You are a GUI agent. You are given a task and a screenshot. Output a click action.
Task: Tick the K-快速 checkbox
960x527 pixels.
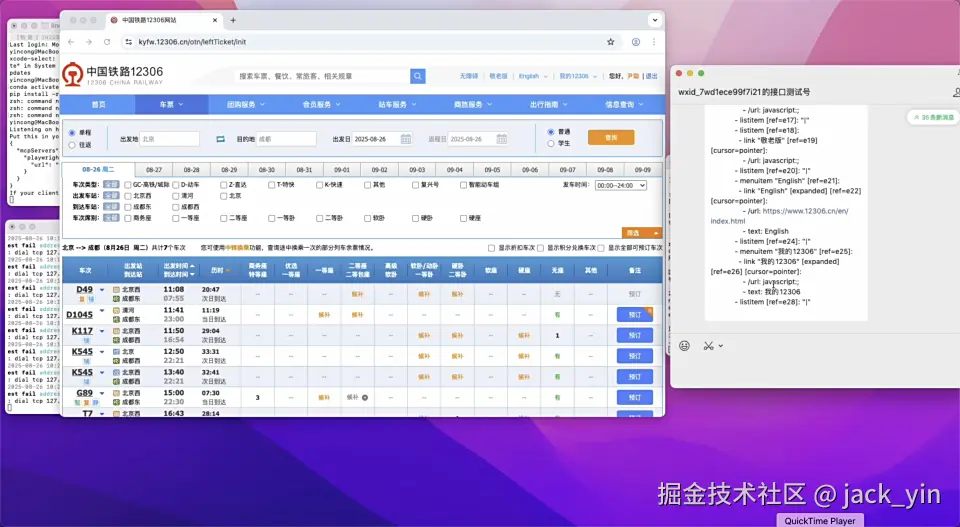click(320, 185)
